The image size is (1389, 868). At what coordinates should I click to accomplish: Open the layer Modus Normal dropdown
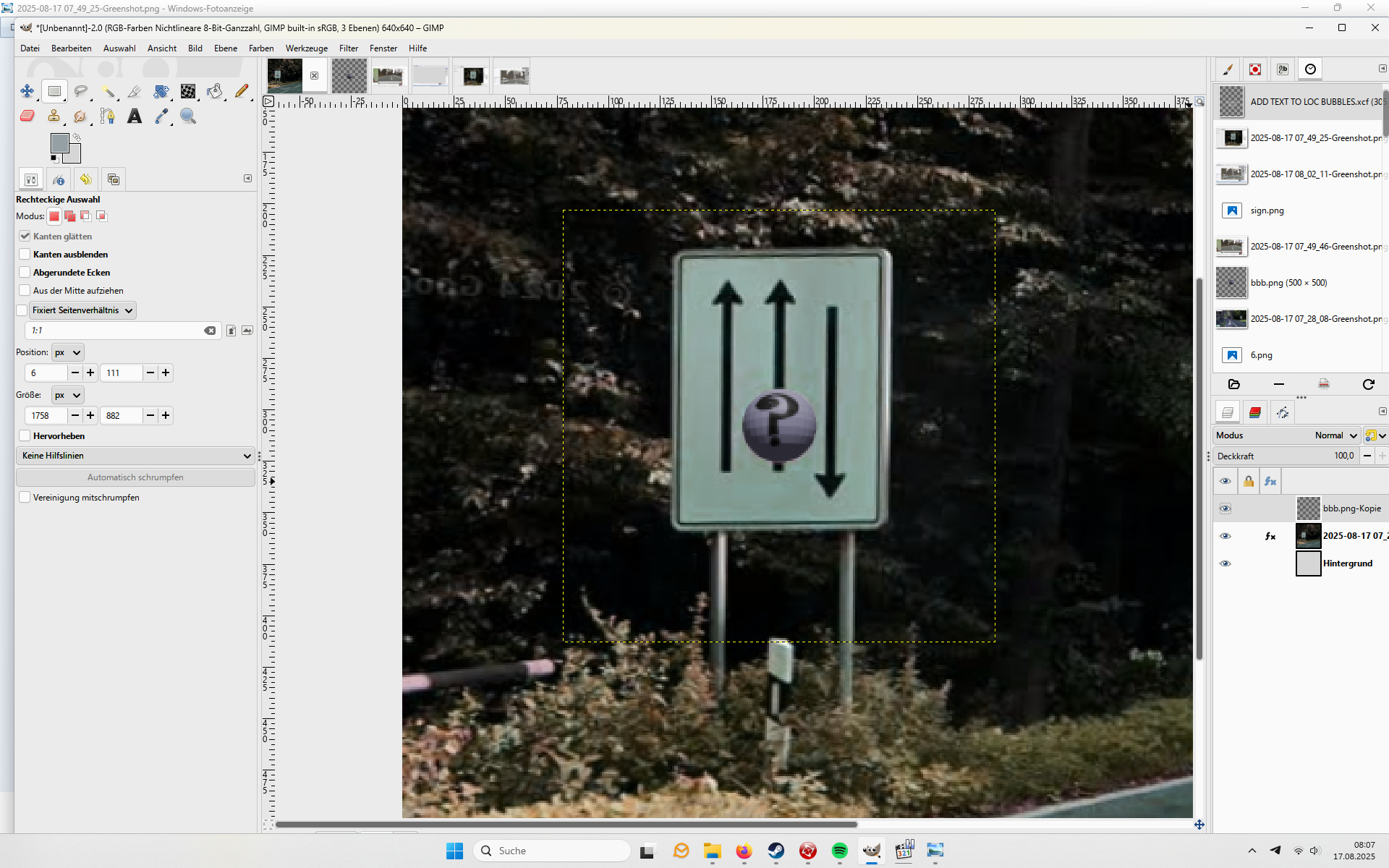pos(1335,435)
